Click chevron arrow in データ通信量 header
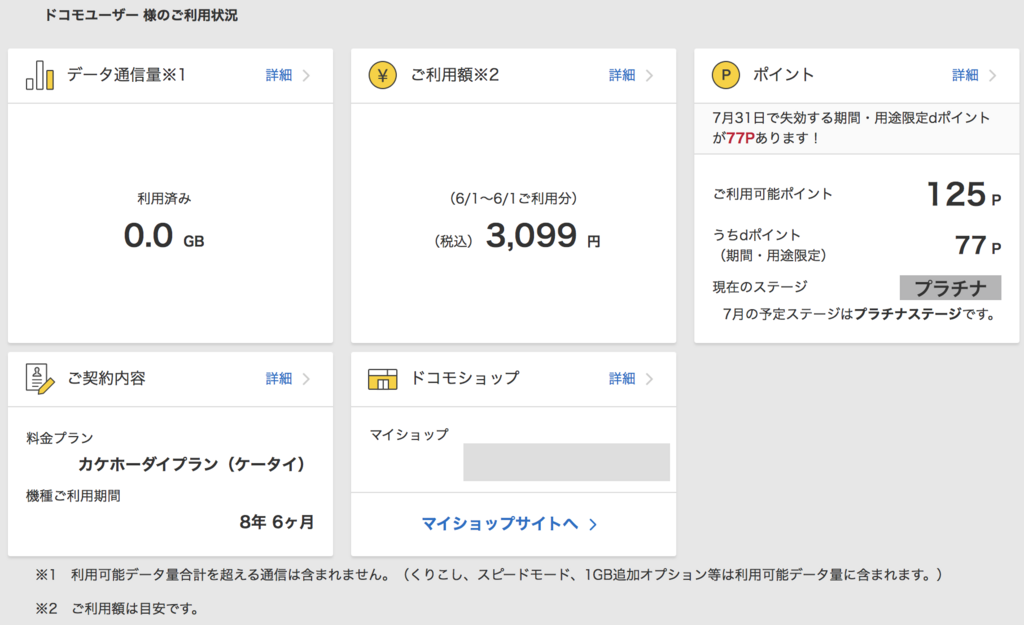Screen dimensions: 1024x625 pos(306,76)
